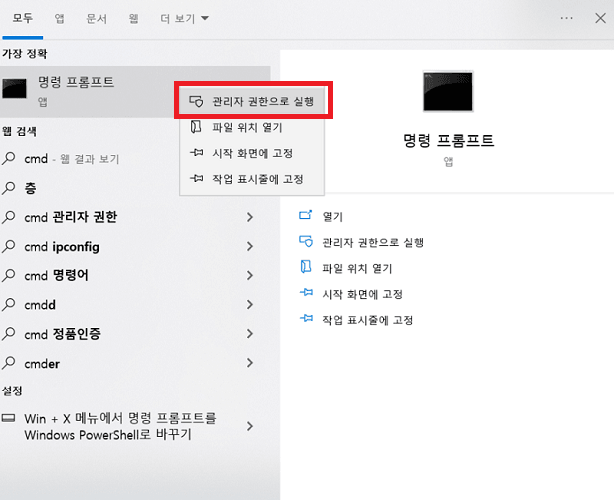Click blue shield icon in preview pane
This screenshot has height=500, width=614.
pyautogui.click(x=306, y=241)
